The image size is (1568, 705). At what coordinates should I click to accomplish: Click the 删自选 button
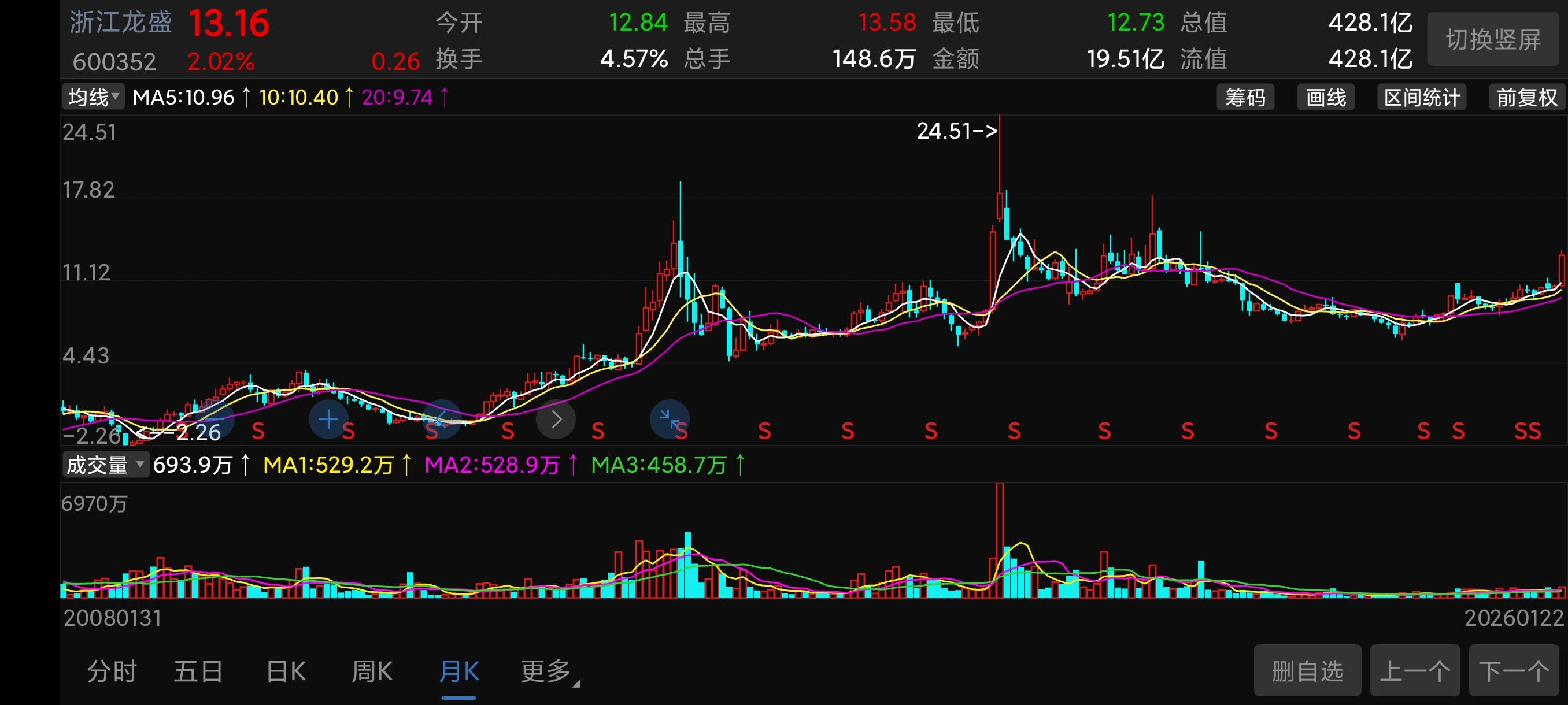[x=1307, y=671]
